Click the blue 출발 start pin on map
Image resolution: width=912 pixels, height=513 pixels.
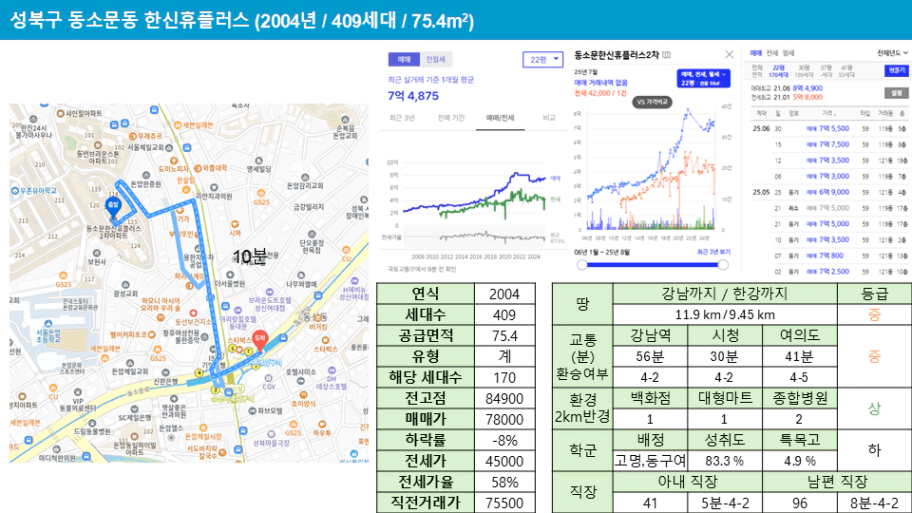click(x=113, y=208)
